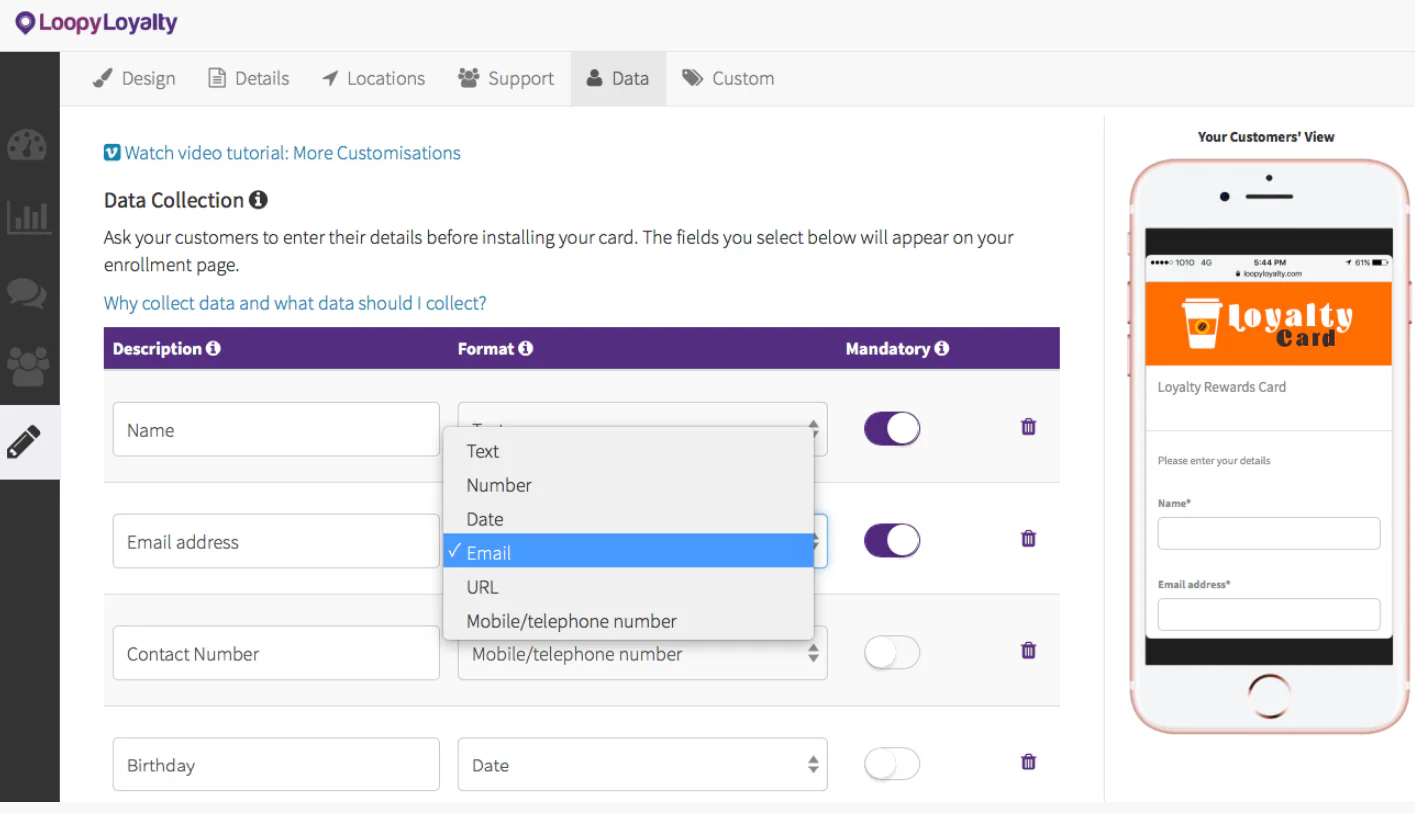Switch to the Support tab
The width and height of the screenshot is (1415, 813).
[x=506, y=78]
